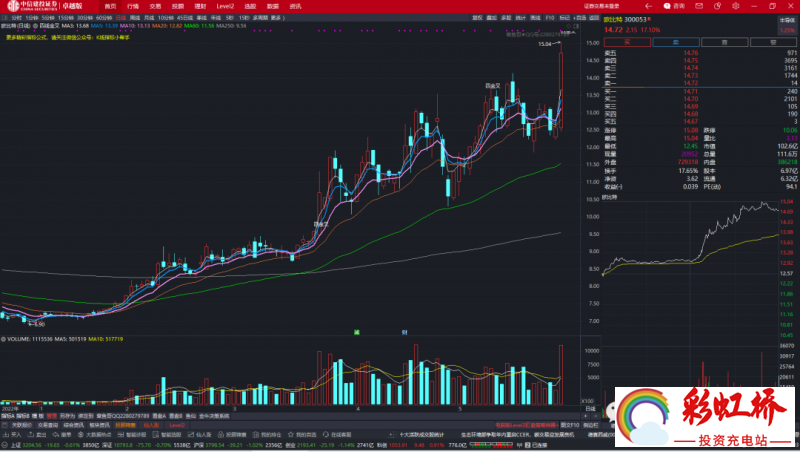Open the mail envelope icon
800x452 pixels.
(x=699, y=6)
